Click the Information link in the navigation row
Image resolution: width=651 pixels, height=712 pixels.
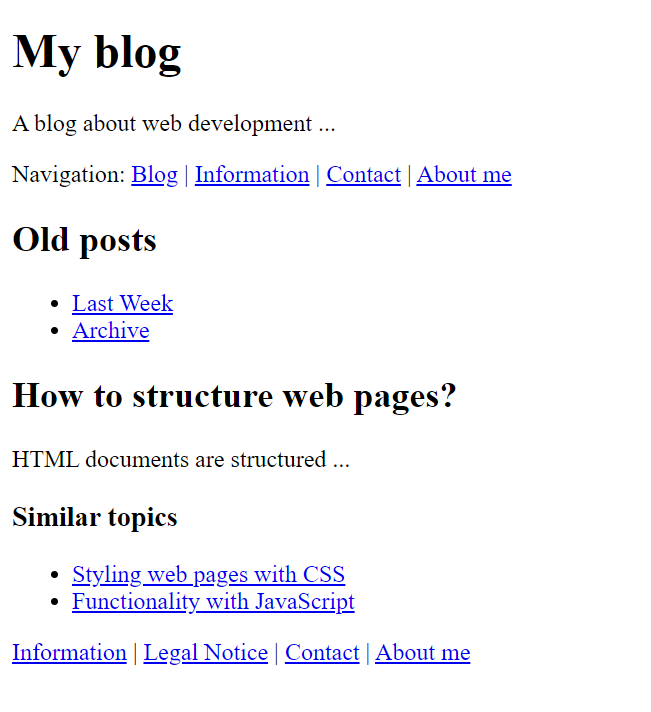coord(252,175)
